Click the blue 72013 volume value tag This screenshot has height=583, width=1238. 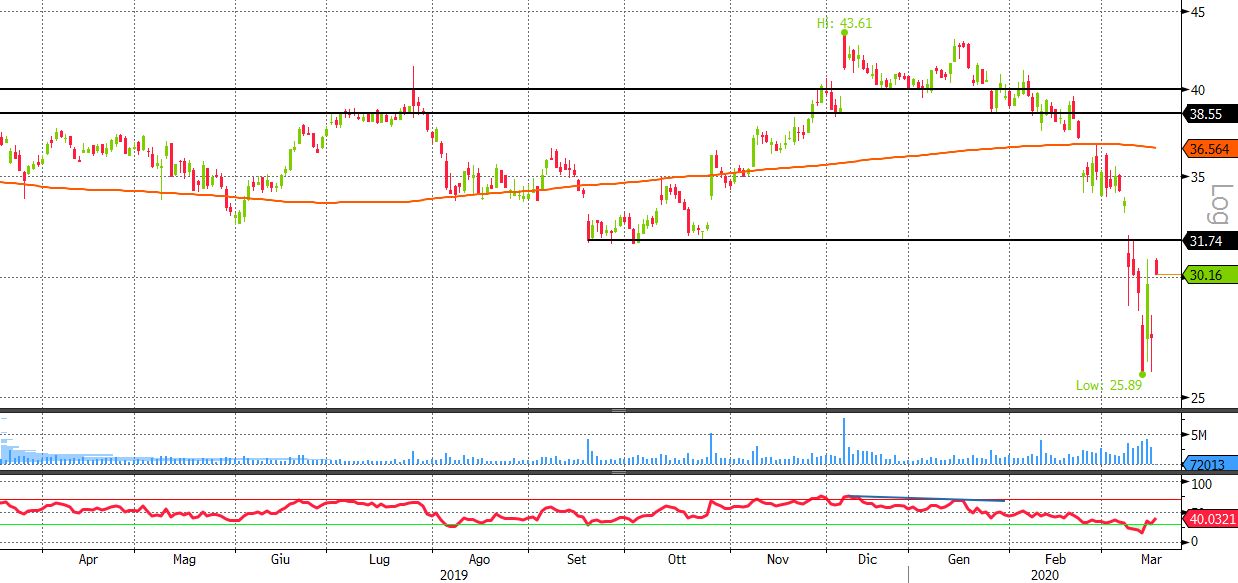[1210, 464]
